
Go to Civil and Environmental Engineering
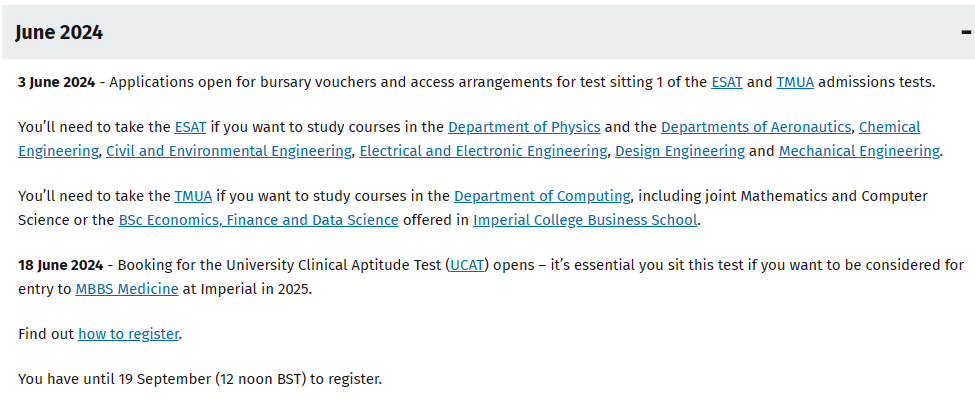[x=229, y=151]
